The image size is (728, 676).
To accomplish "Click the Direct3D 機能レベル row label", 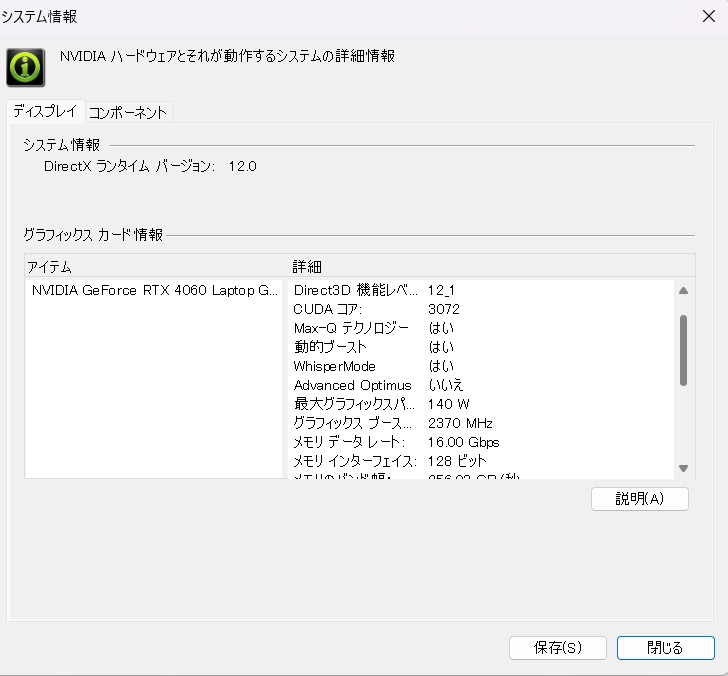I will pyautogui.click(x=355, y=290).
